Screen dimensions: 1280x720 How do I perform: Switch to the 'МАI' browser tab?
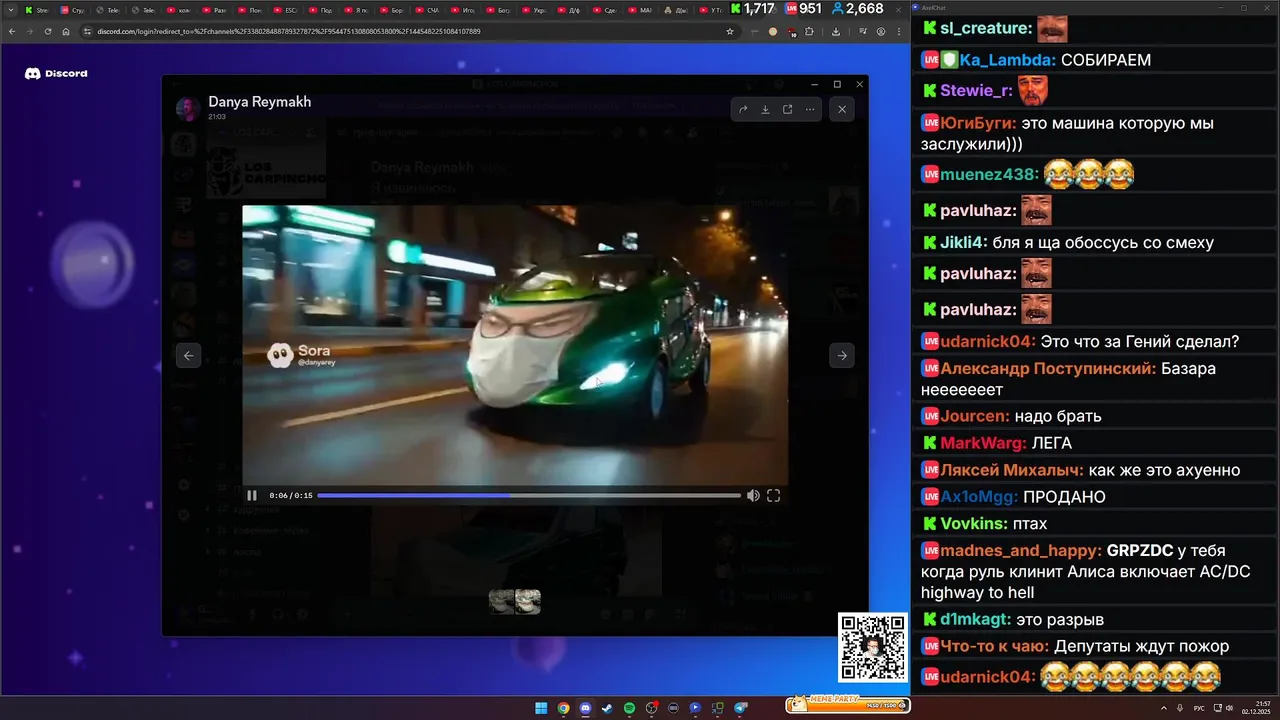[x=640, y=10]
